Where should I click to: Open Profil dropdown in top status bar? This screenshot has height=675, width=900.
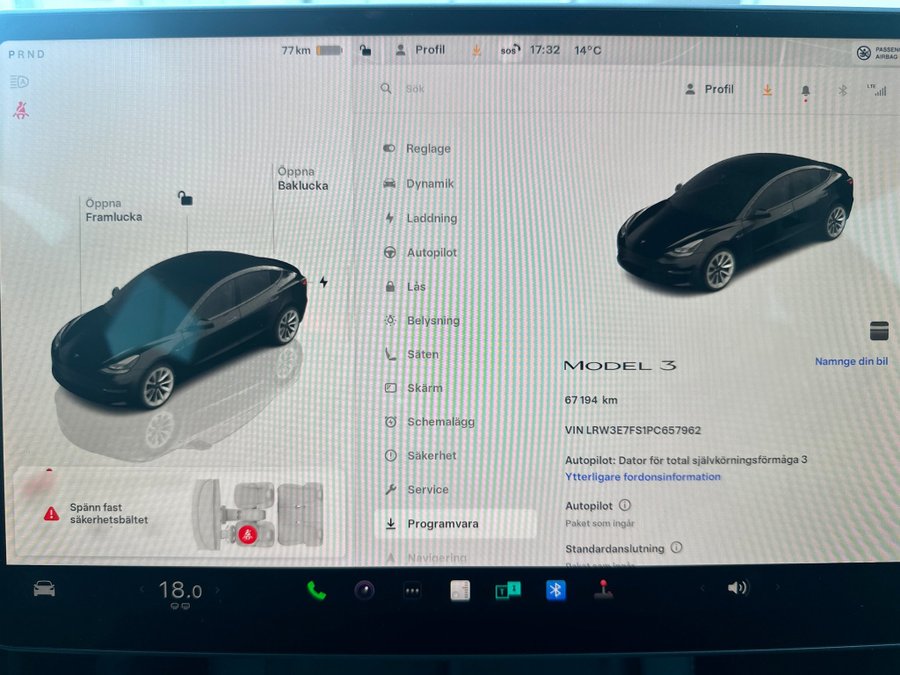pos(421,50)
